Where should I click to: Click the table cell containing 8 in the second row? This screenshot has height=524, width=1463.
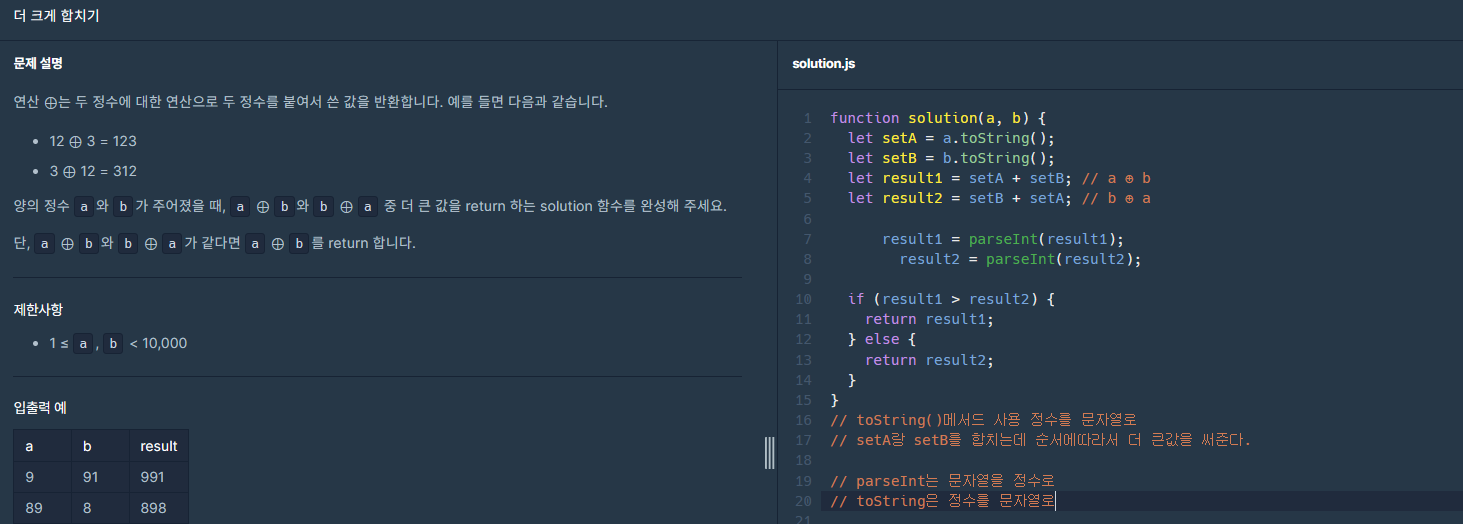pos(101,508)
